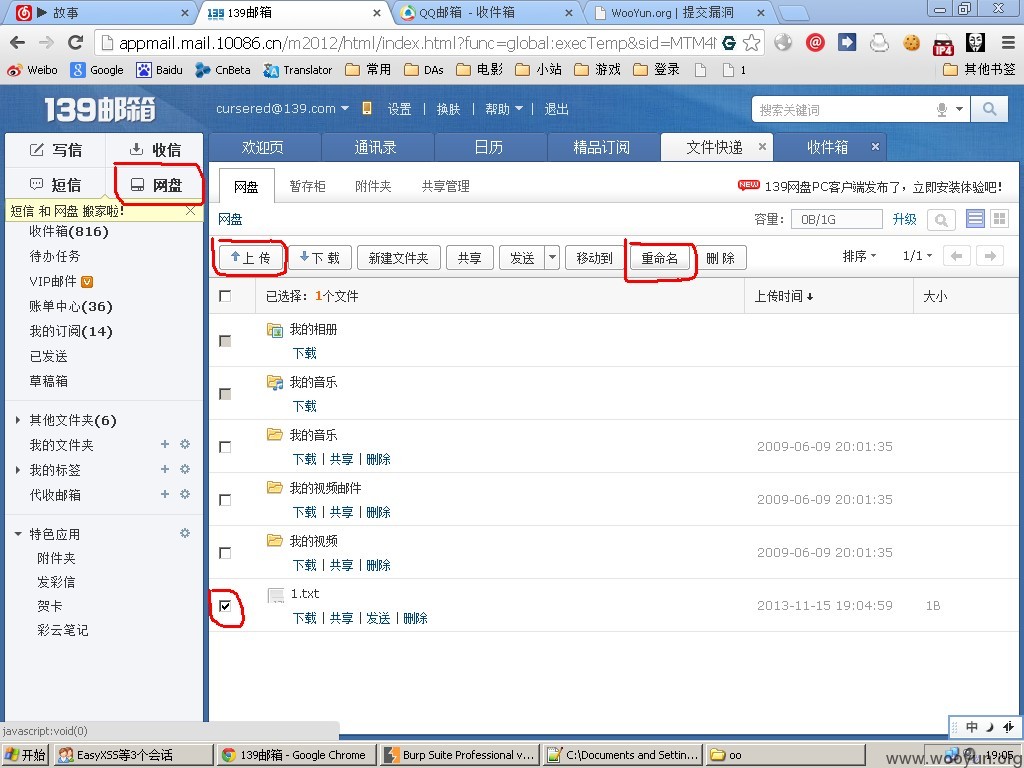Search files with the netdisk magnifier icon
The width and height of the screenshot is (1024, 768).
(x=941, y=220)
